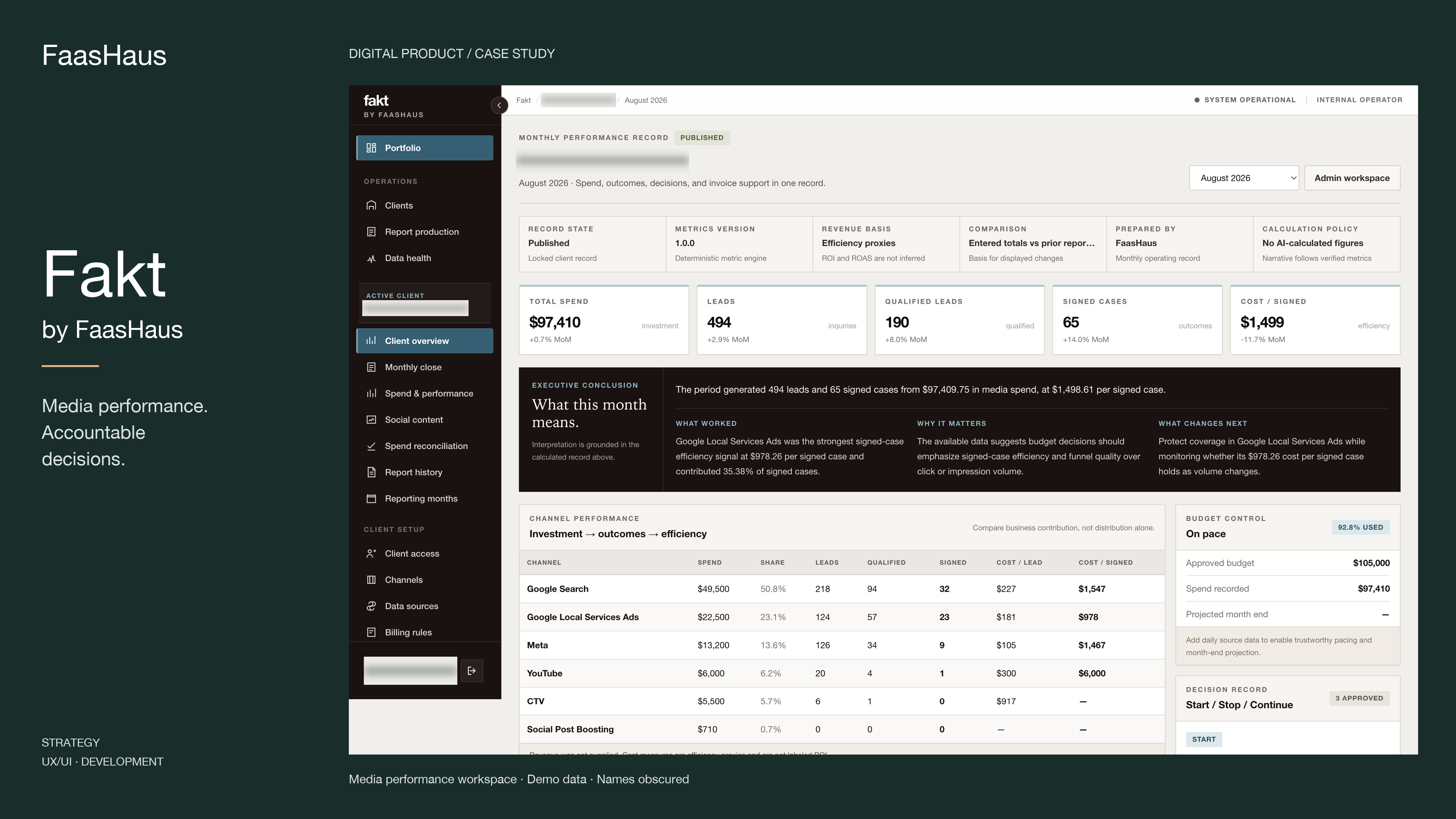This screenshot has width=1456, height=819.
Task: Open the August 2026 month dropdown
Action: tap(1244, 178)
